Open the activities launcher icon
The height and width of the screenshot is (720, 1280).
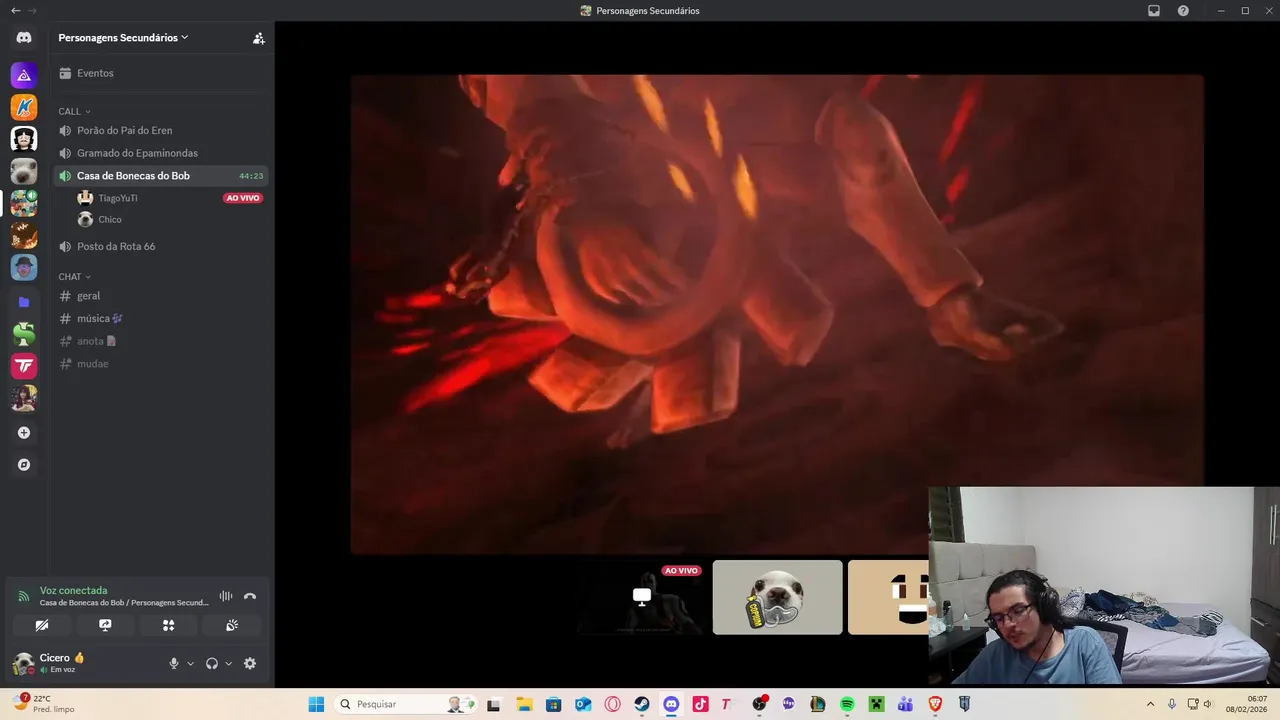coord(168,625)
